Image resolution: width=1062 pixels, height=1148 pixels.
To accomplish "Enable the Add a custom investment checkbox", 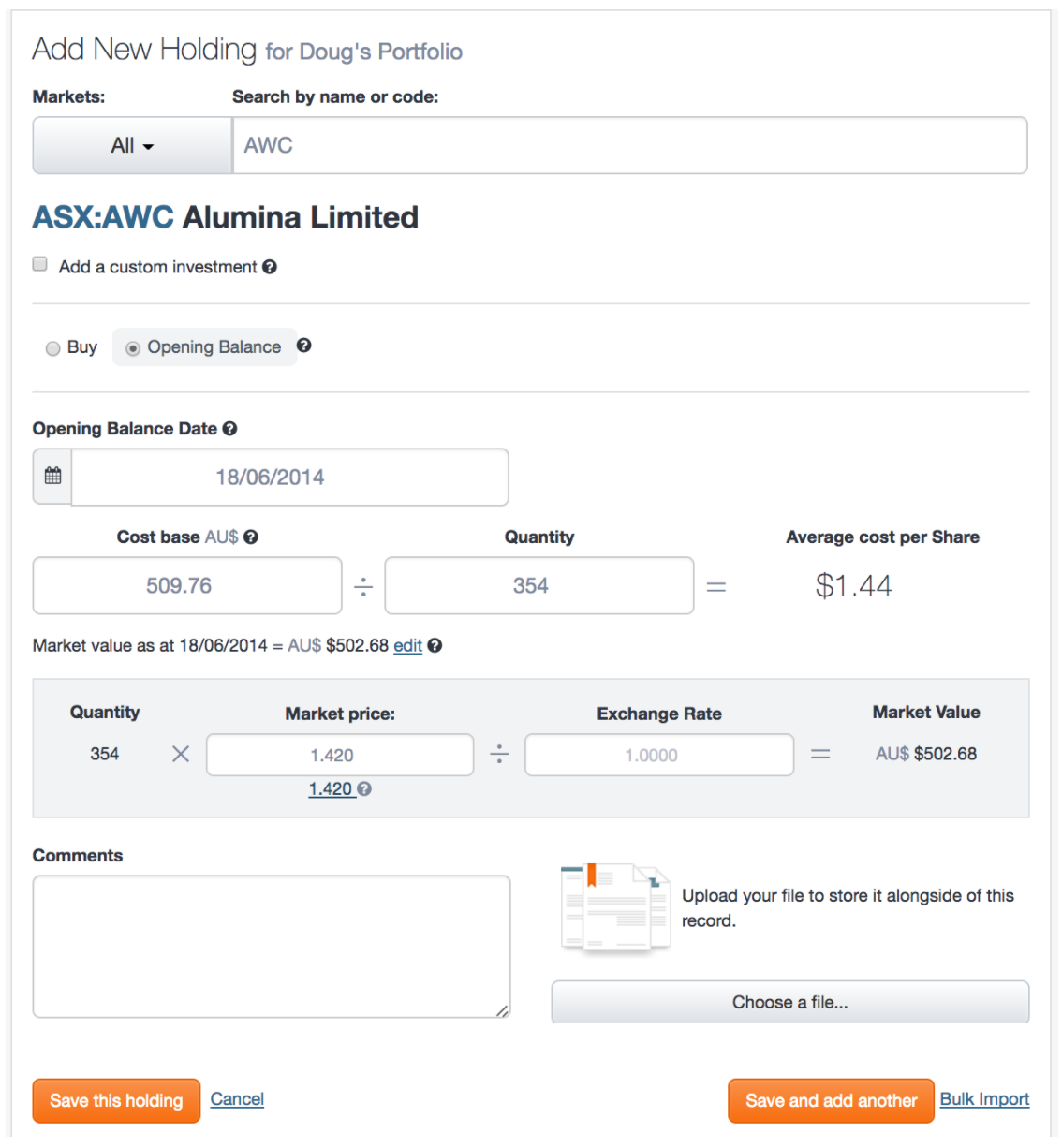I will pos(39,263).
